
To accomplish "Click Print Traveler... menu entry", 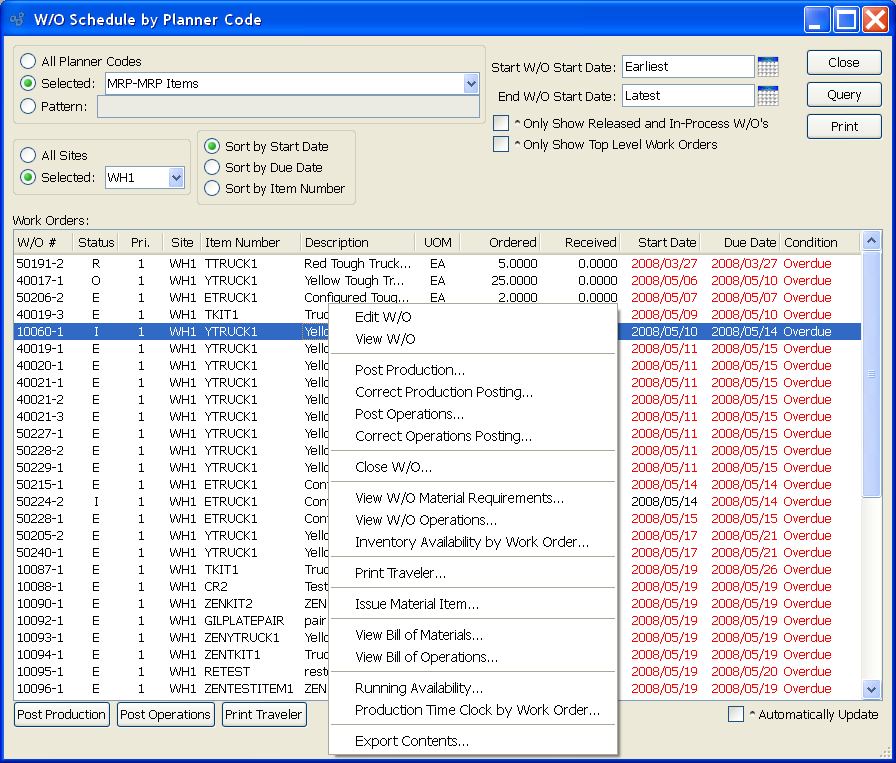I will point(400,573).
